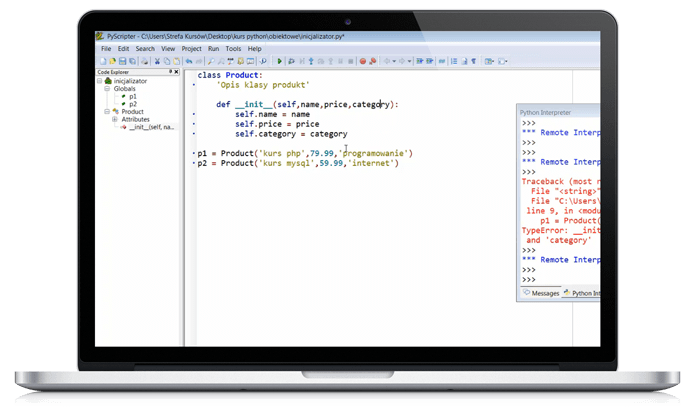Switch to the Messages tab
This screenshot has width=695, height=411.
pyautogui.click(x=541, y=293)
